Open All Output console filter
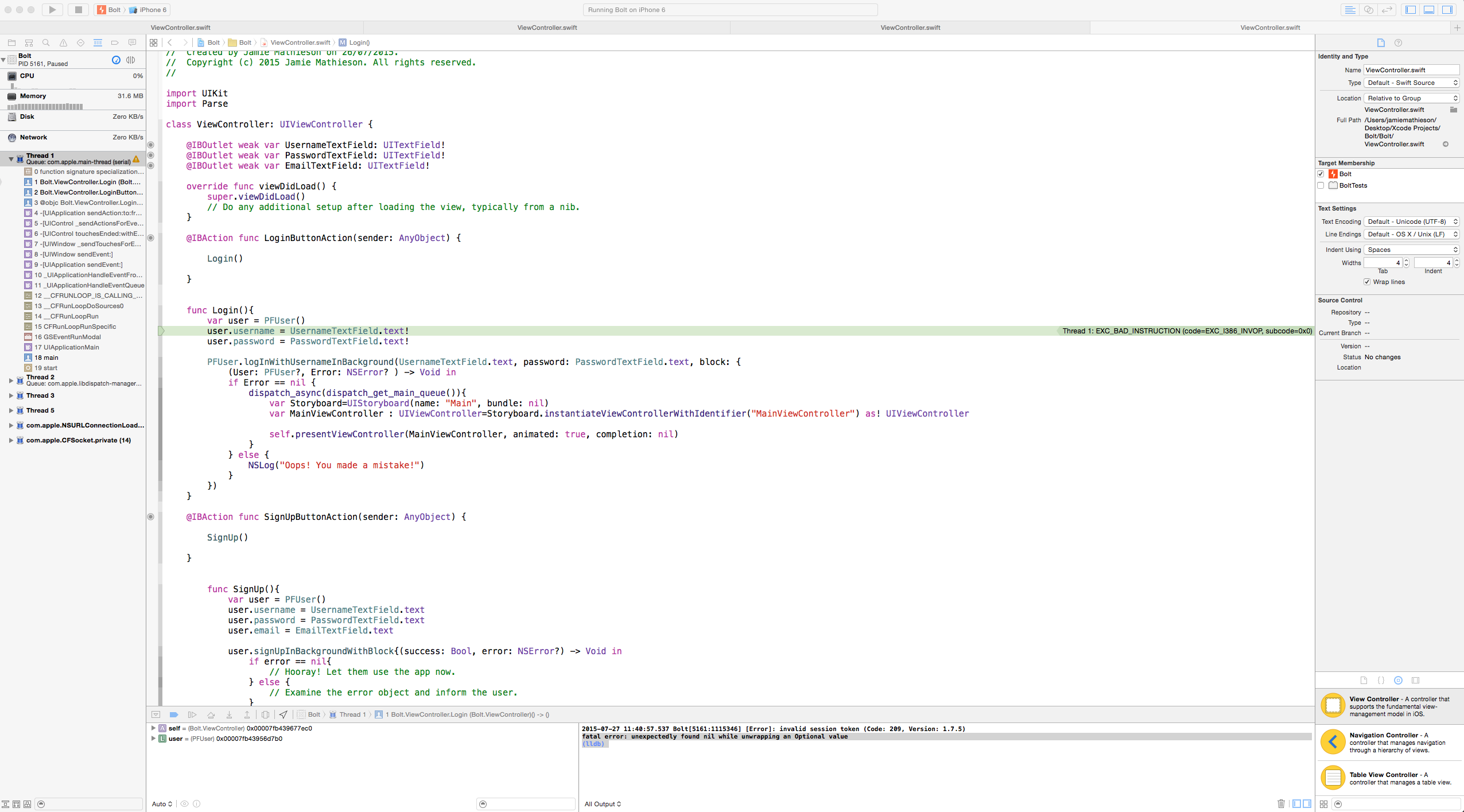This screenshot has height=812, width=1464. [603, 804]
